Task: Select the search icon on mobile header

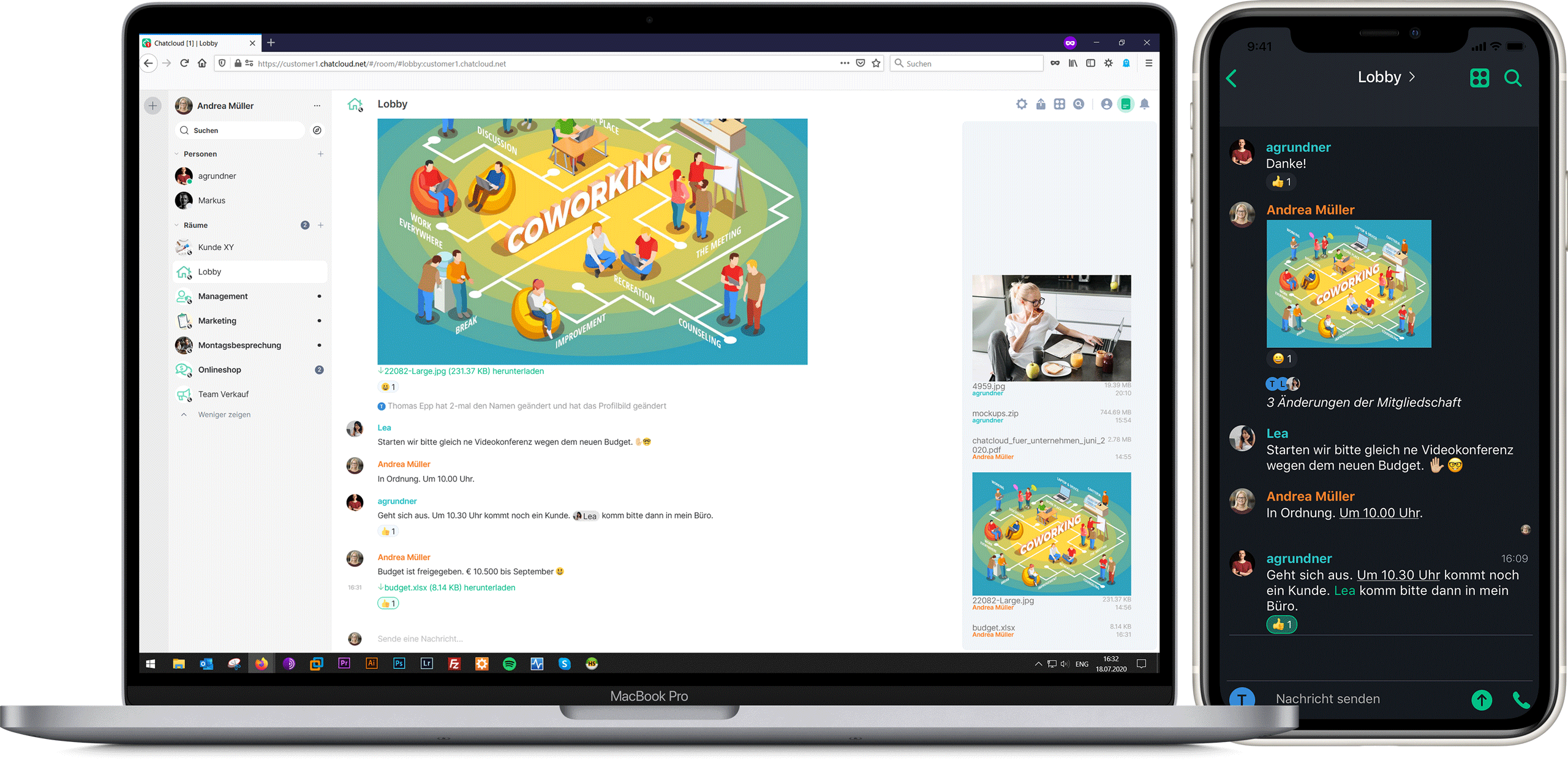Action: [1520, 78]
